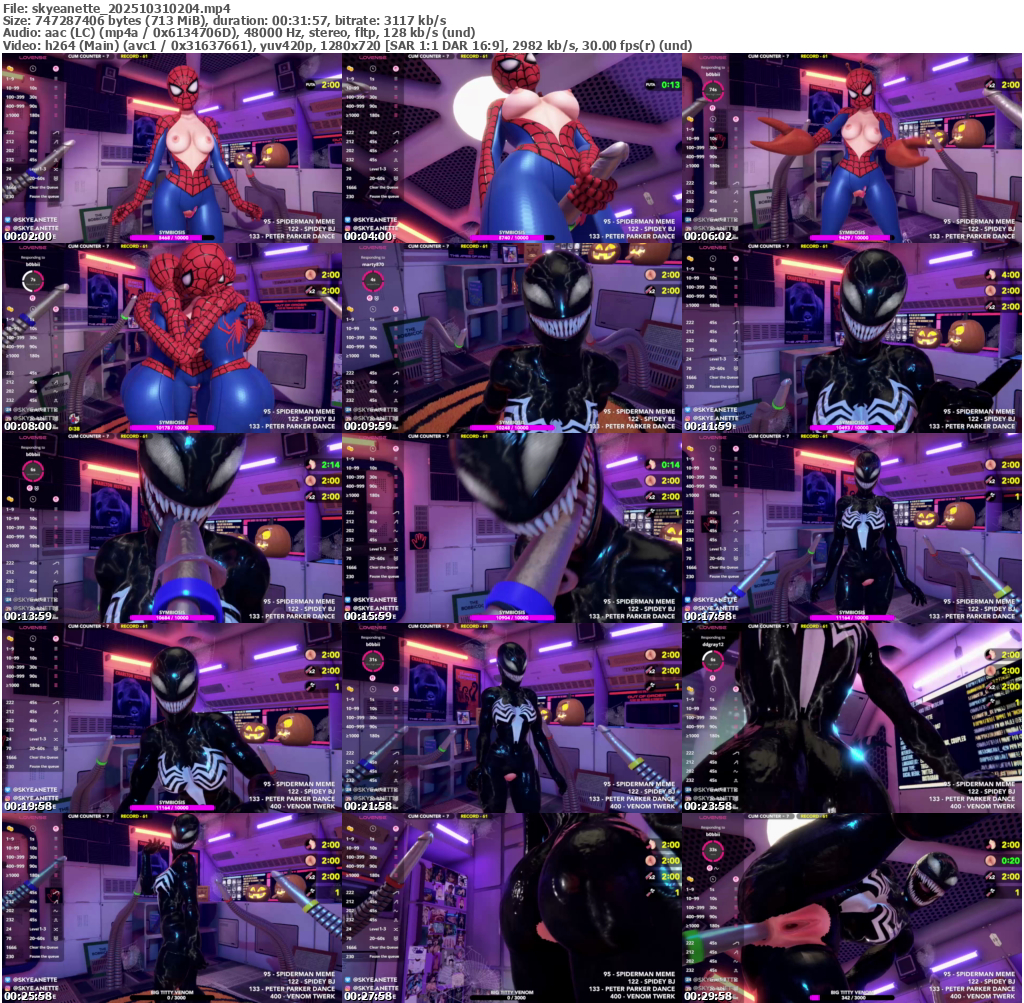Open the frame thumbnail stamped 00:17:58
This screenshot has height=1003, width=1024.
tap(852, 528)
